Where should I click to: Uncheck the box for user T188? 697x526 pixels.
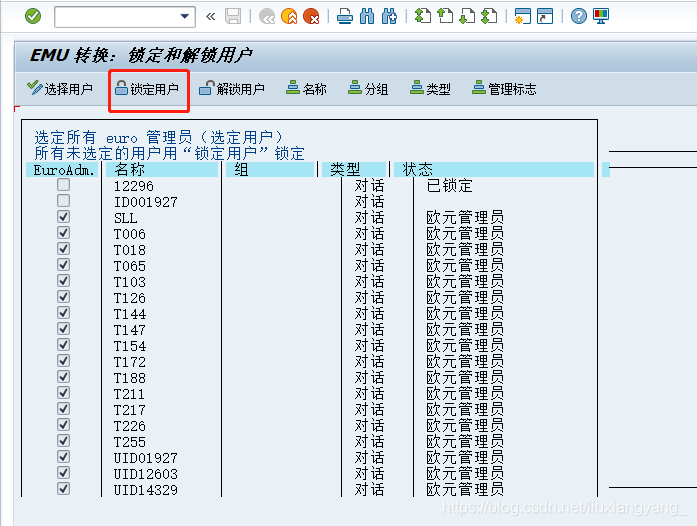pos(64,377)
